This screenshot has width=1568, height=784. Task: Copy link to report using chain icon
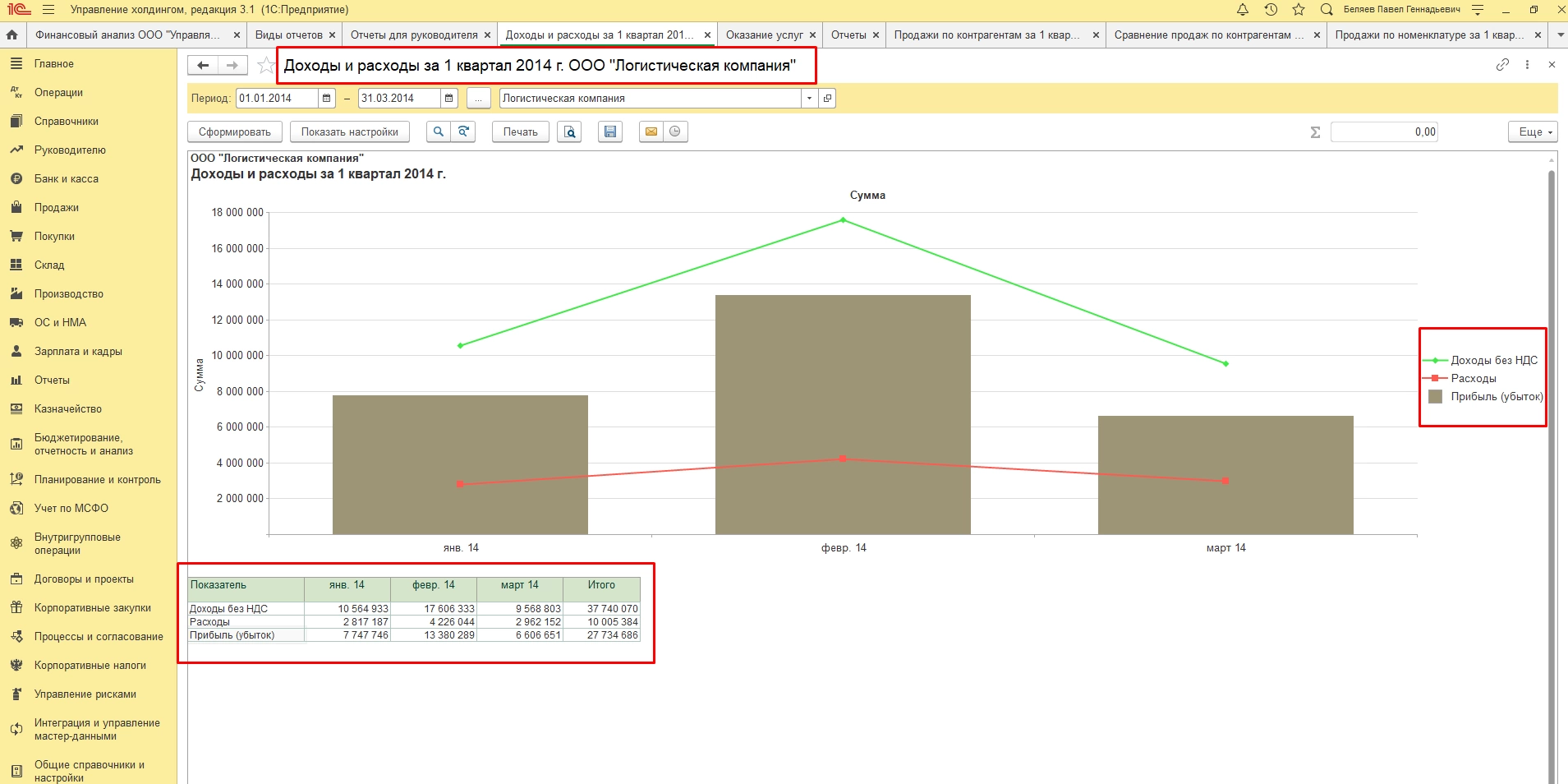[1502, 65]
